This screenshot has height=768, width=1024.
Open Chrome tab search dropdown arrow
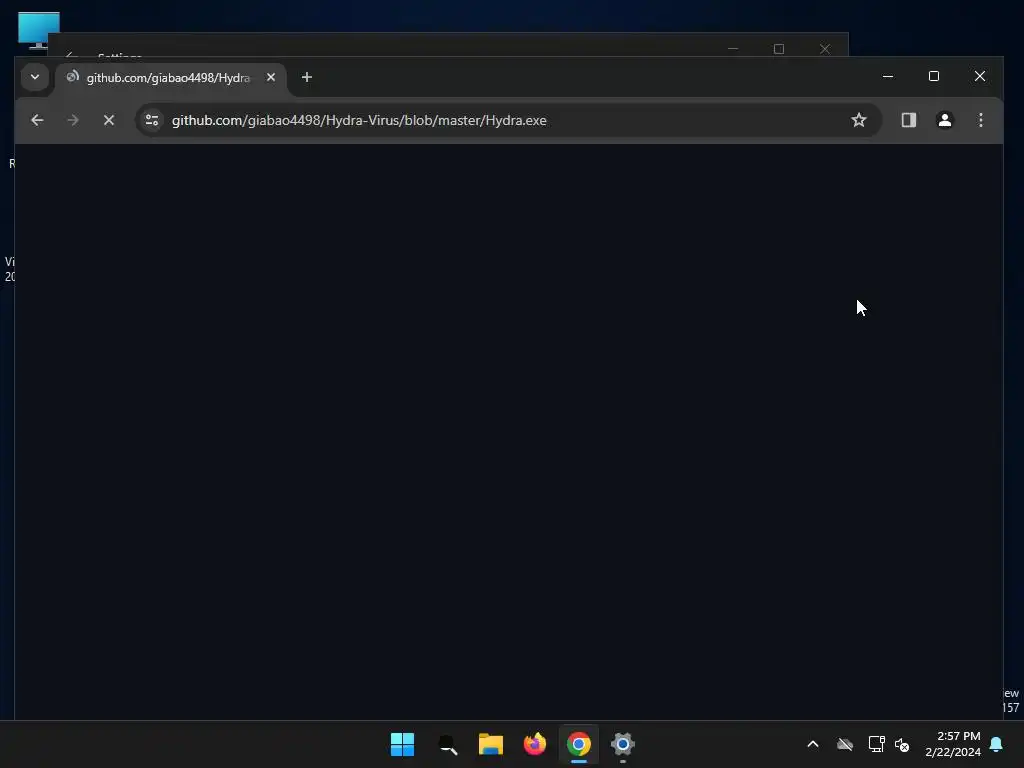(x=35, y=77)
